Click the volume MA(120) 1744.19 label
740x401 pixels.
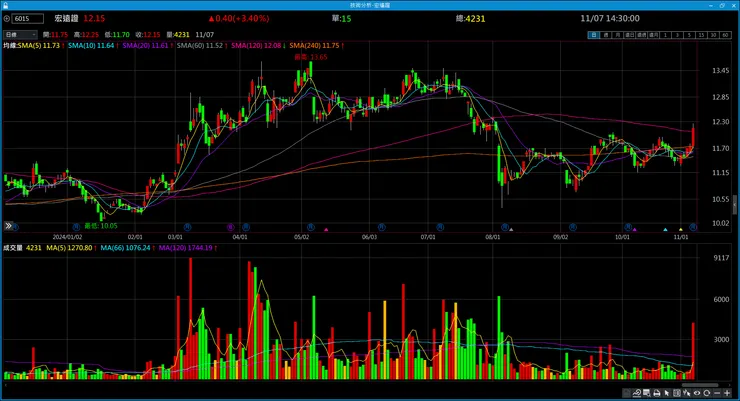tap(185, 248)
